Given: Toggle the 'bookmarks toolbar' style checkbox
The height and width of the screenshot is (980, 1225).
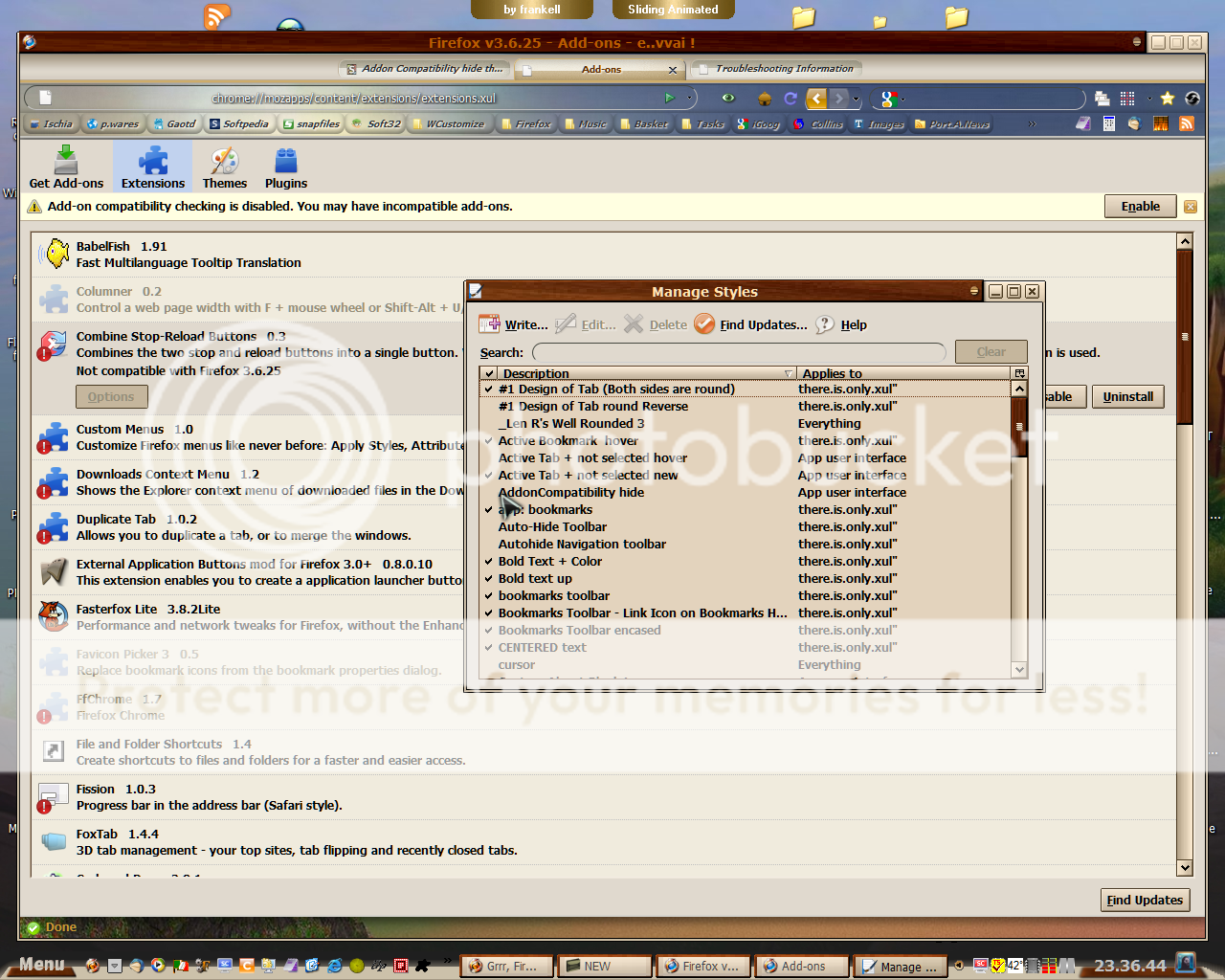Looking at the screenshot, I should click(x=489, y=596).
